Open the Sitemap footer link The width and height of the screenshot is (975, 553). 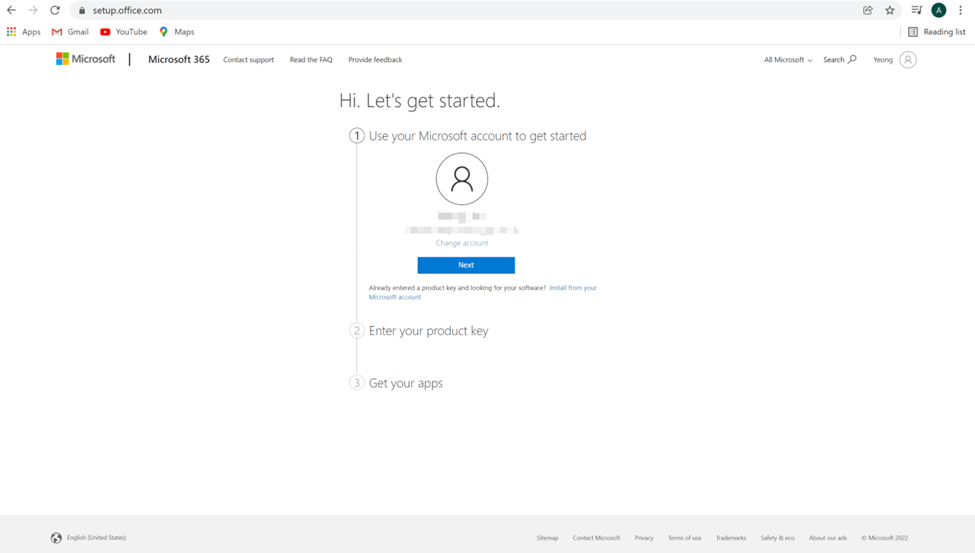pos(547,538)
